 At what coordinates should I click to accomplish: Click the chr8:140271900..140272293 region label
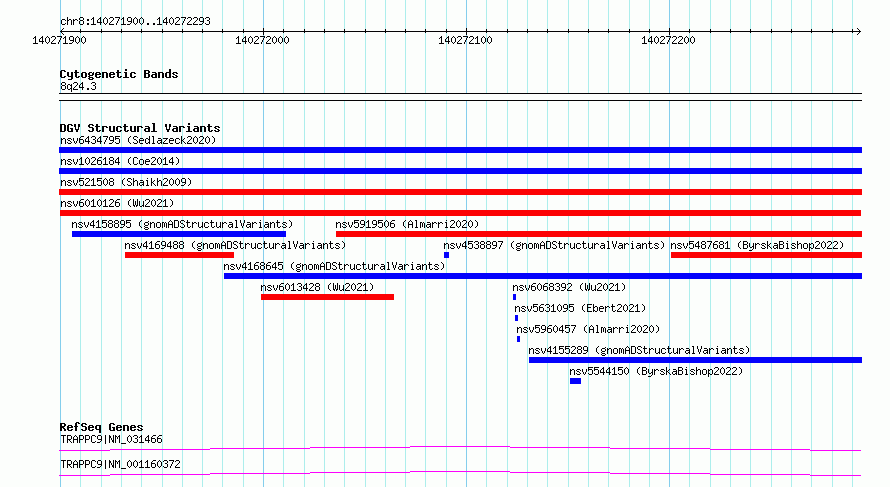[135, 22]
